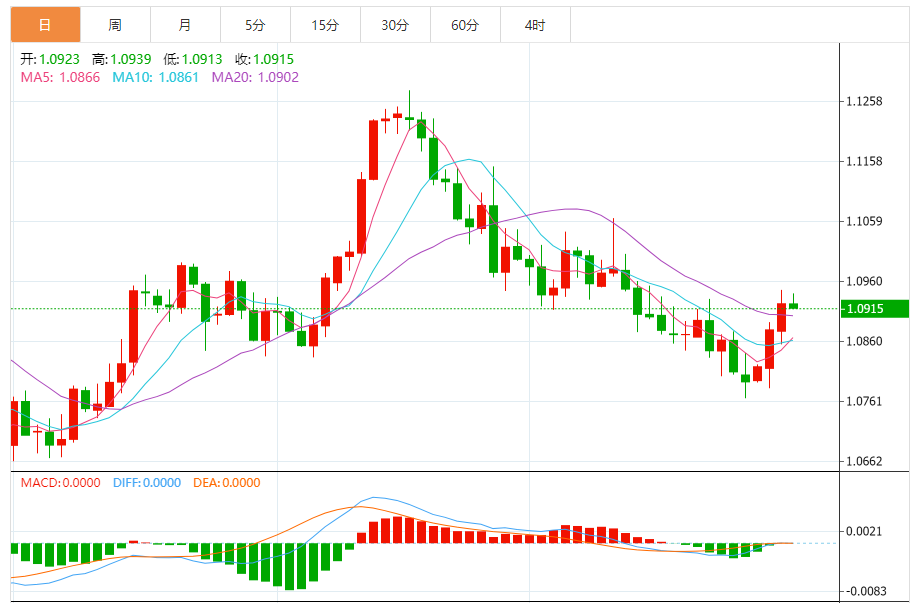Click the 1.1059 price axis label
920x603 pixels.
click(864, 221)
